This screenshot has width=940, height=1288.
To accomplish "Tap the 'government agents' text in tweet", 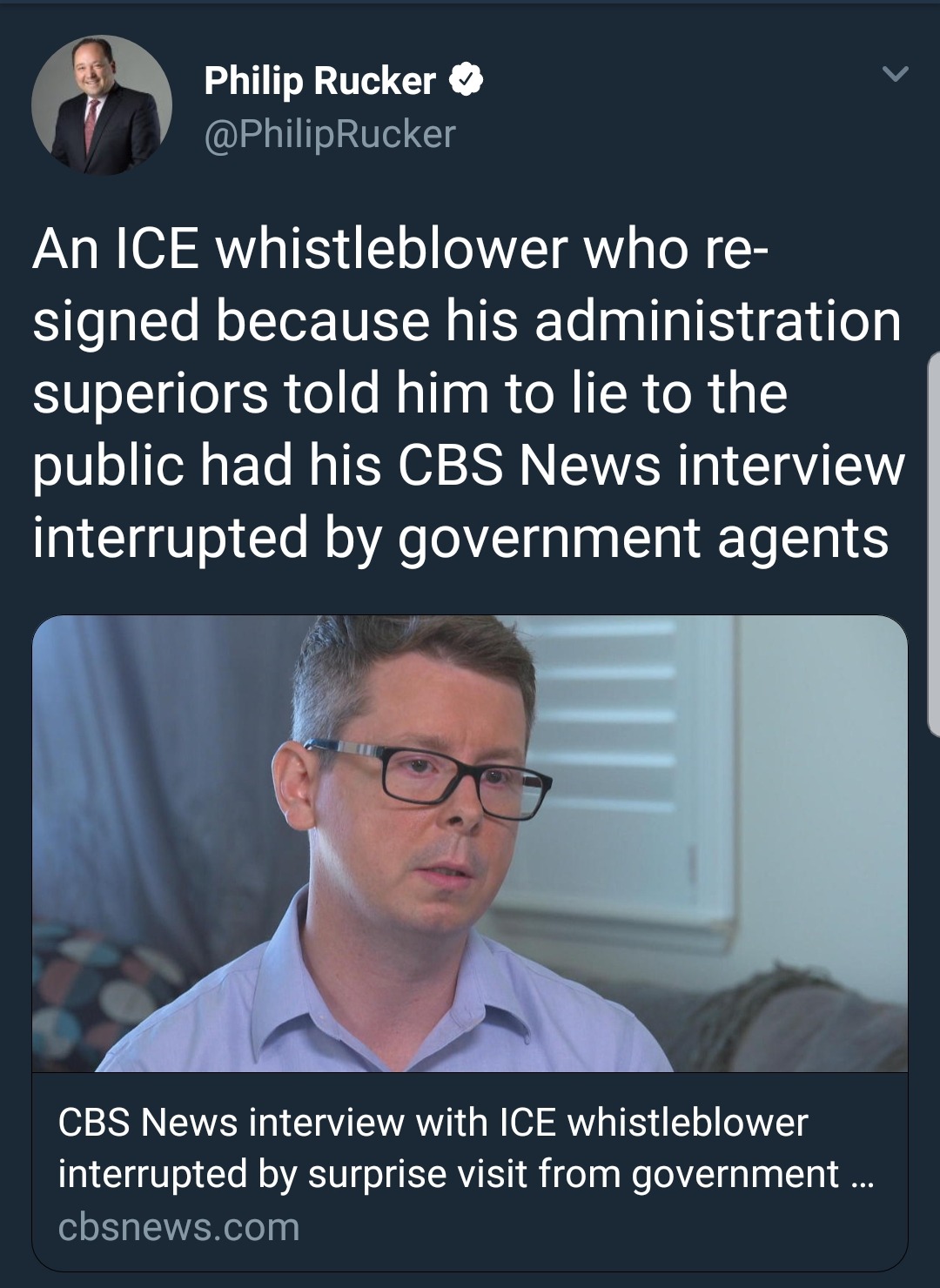I will pyautogui.click(x=644, y=540).
